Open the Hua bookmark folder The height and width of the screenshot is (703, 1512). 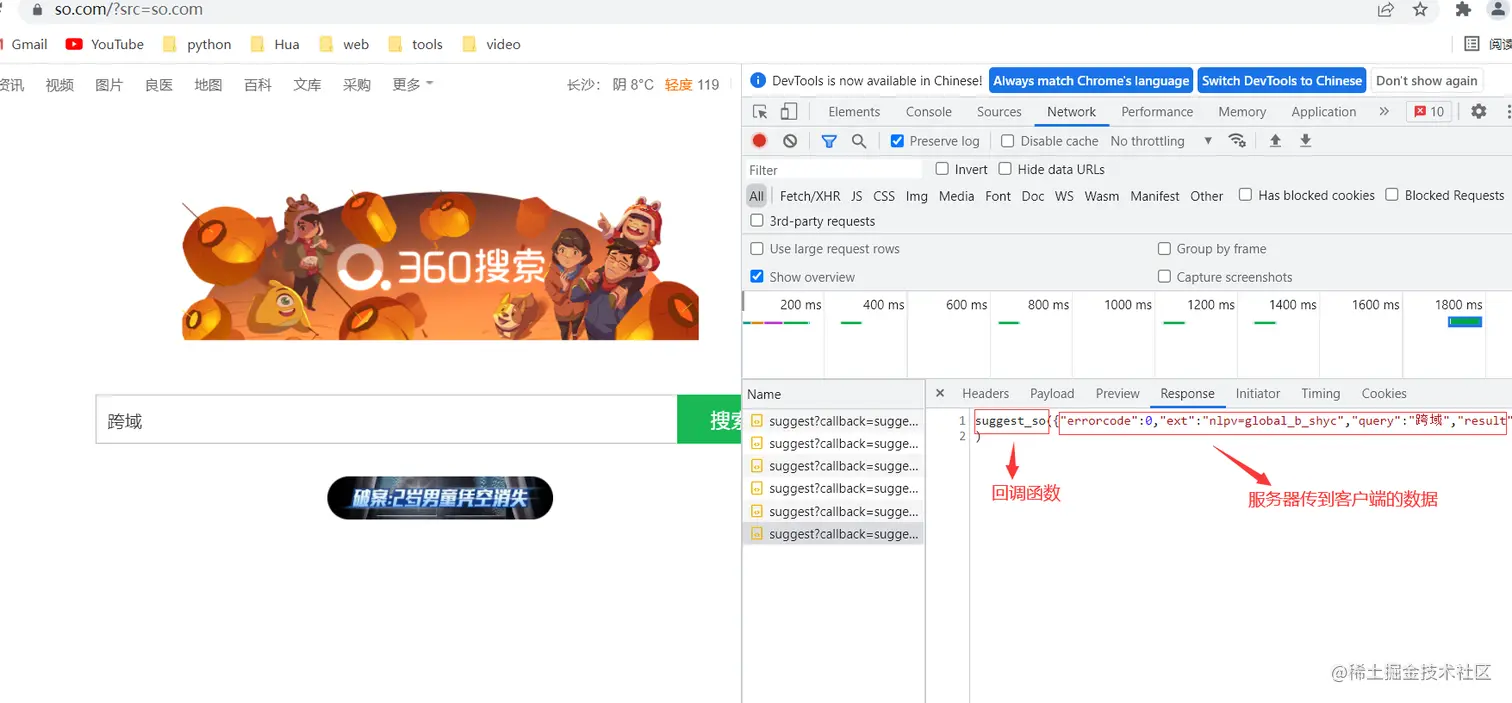pos(275,44)
